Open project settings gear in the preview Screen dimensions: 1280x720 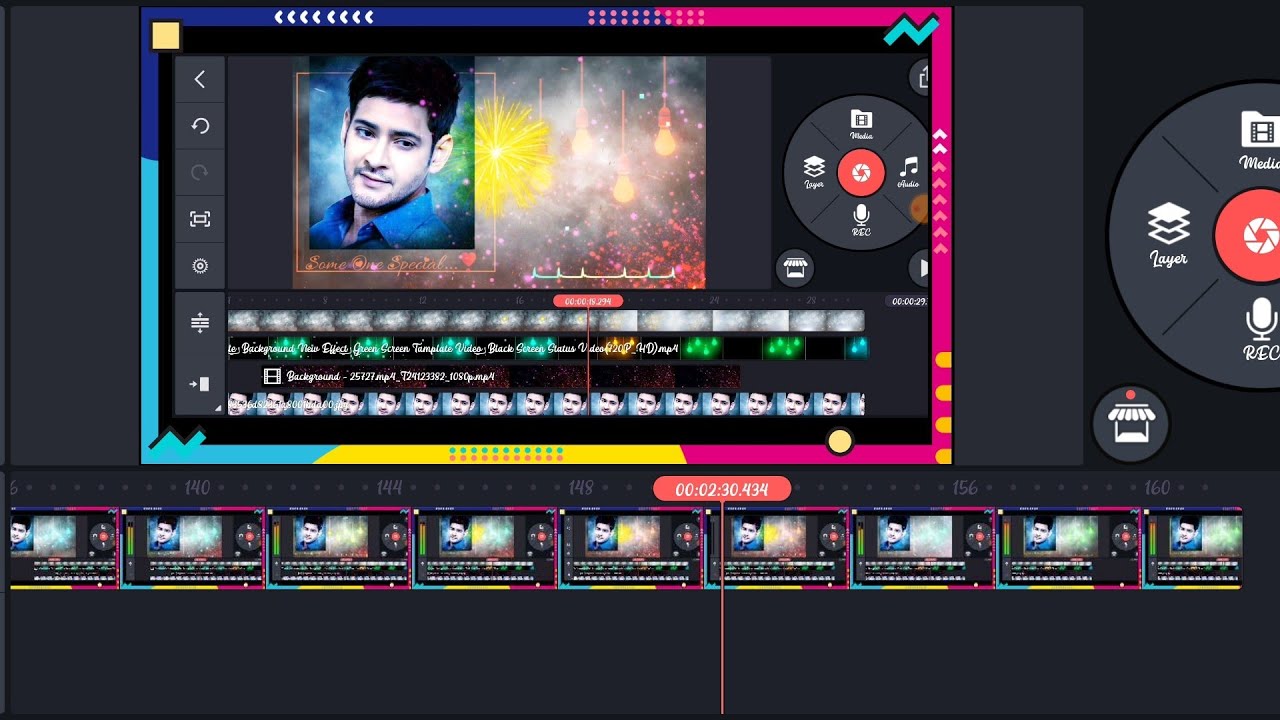point(200,266)
